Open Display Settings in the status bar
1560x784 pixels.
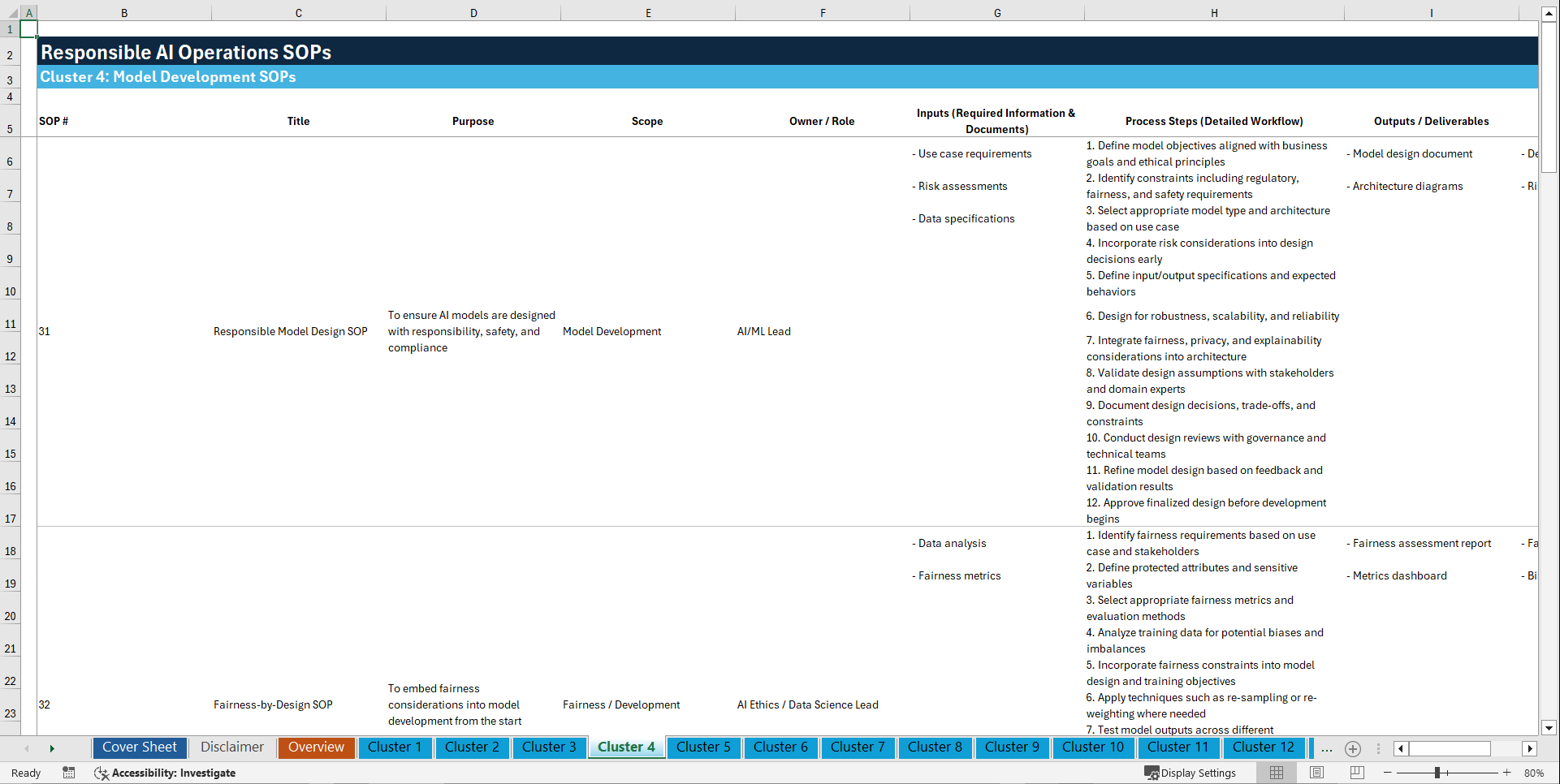pos(1191,773)
